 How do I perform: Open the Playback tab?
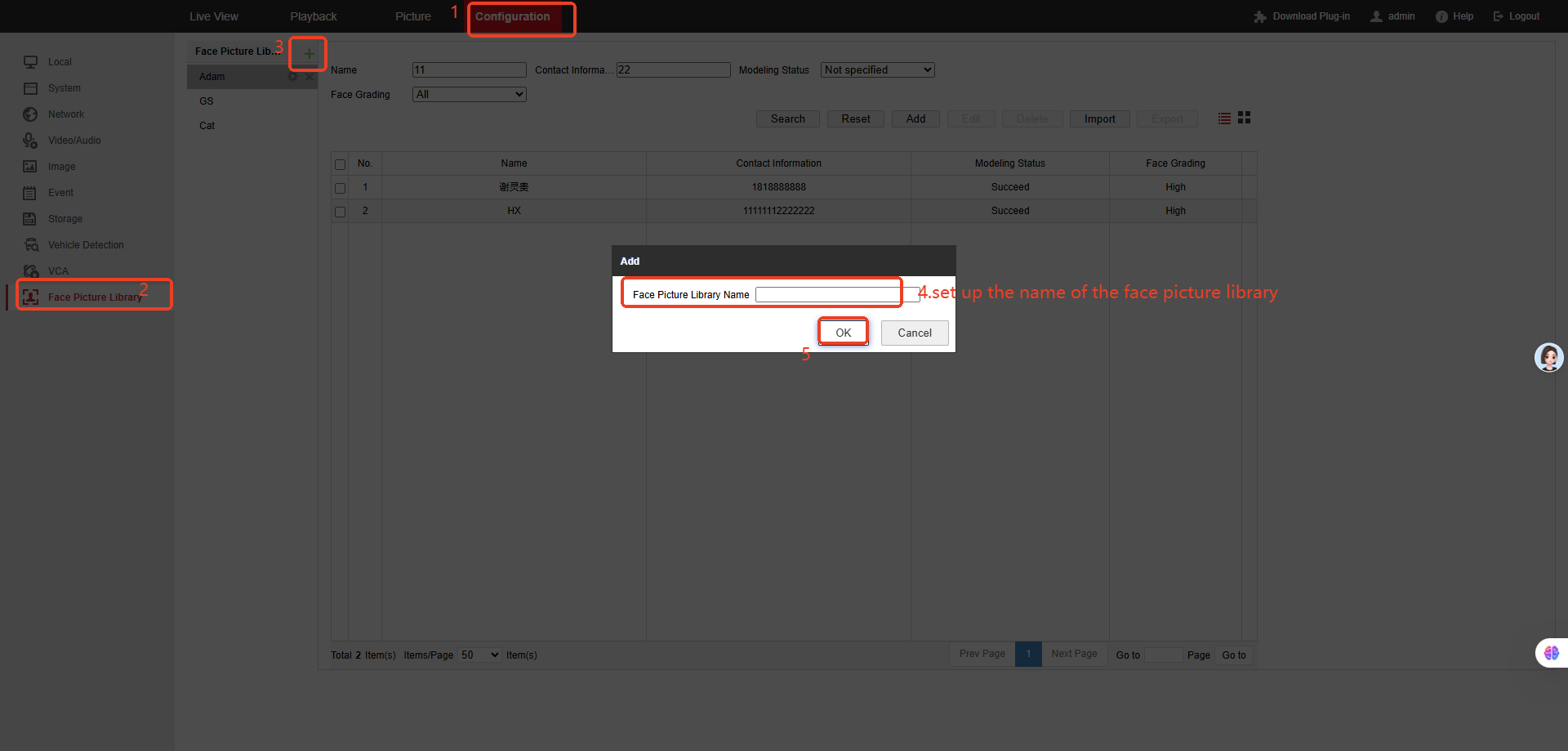tap(313, 16)
